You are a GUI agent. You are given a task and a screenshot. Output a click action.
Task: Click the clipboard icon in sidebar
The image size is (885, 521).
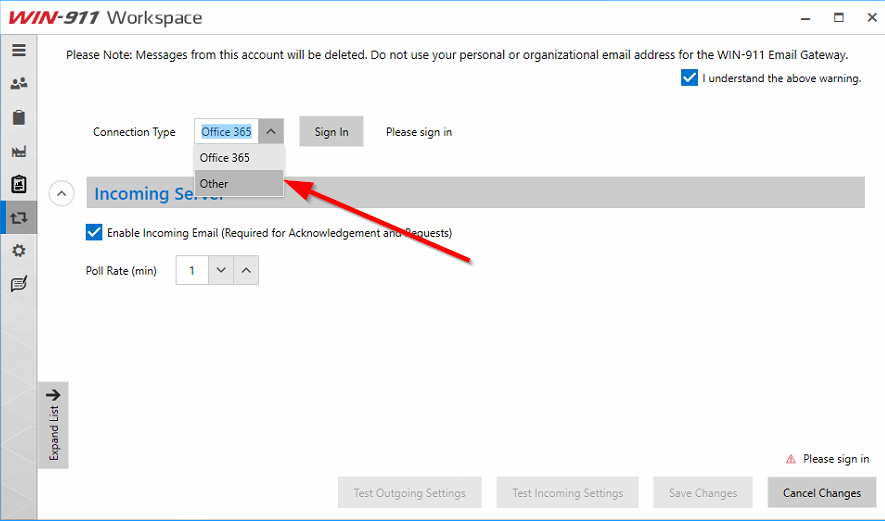point(19,118)
